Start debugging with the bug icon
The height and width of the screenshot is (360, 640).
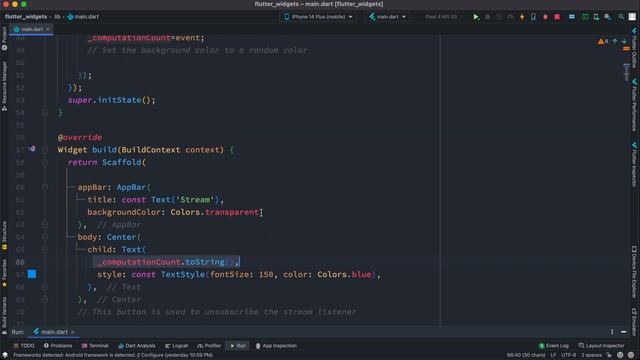487,17
